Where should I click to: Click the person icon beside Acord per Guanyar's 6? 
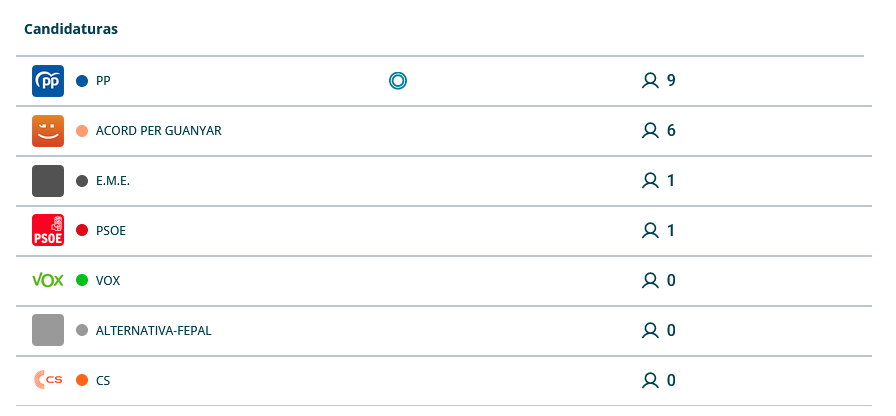click(650, 131)
